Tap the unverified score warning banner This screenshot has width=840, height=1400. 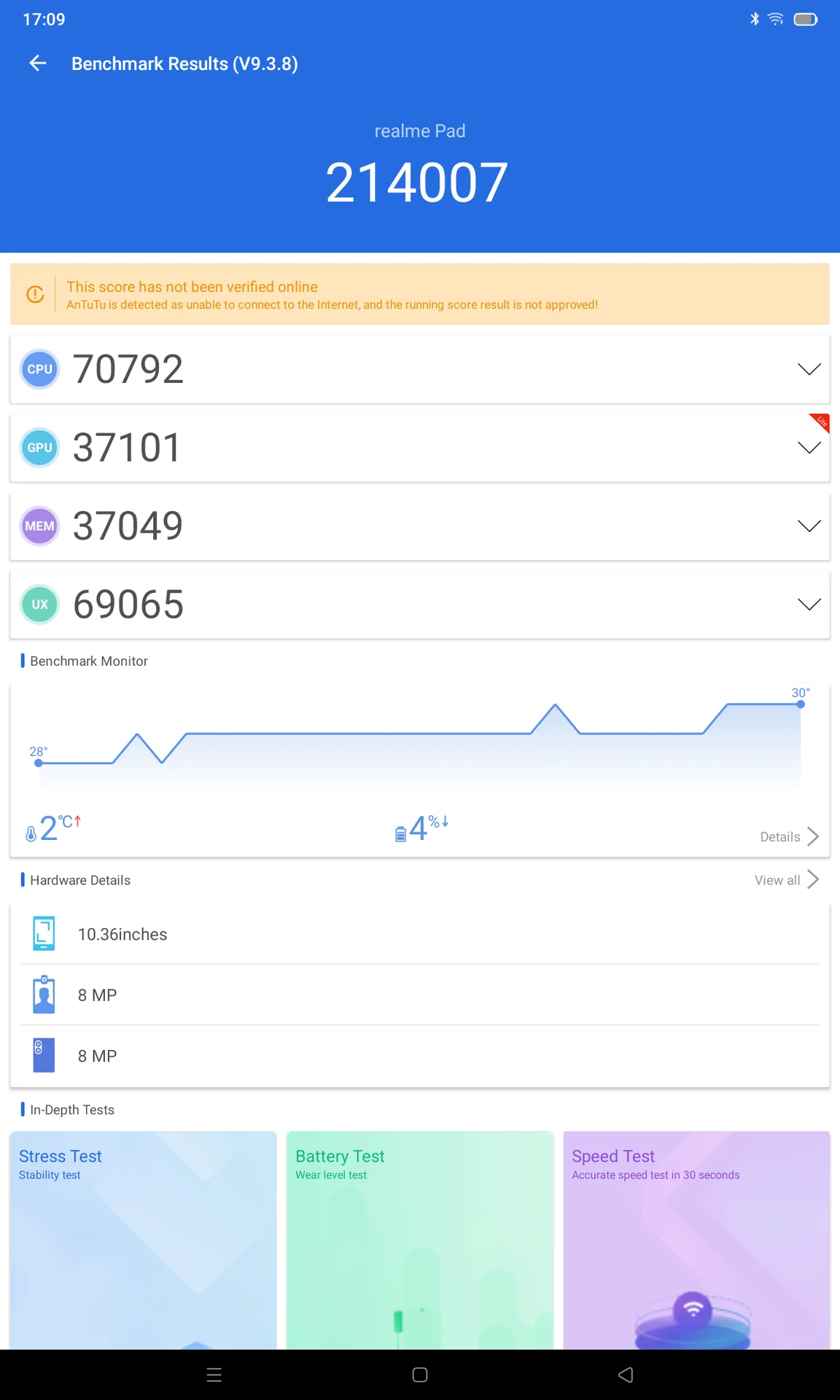tap(420, 294)
